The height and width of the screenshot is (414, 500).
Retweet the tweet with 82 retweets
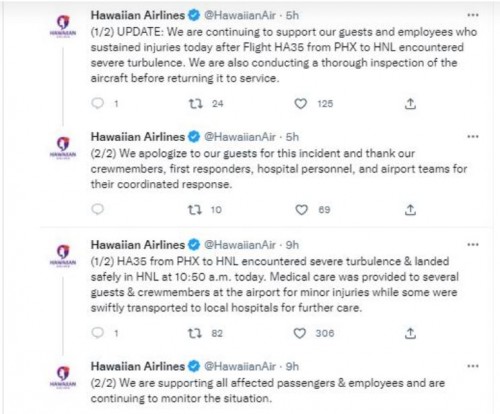[195, 333]
